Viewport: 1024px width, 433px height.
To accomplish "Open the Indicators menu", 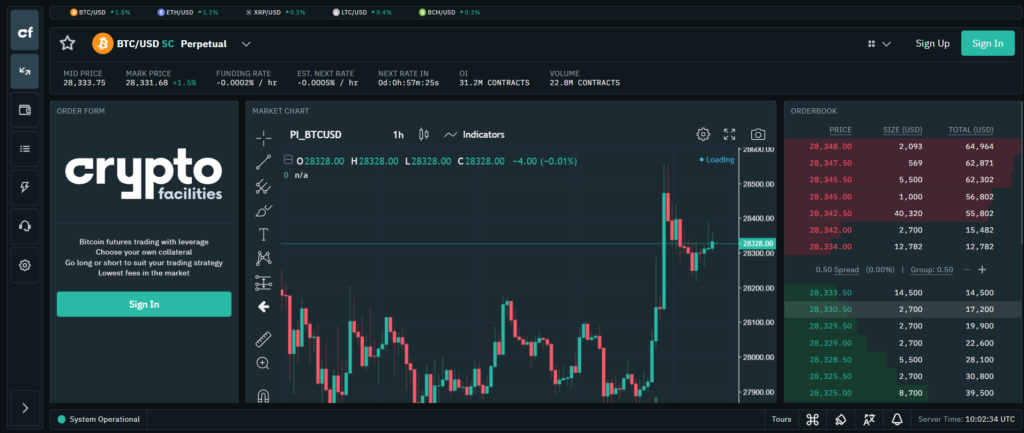I will pos(474,135).
